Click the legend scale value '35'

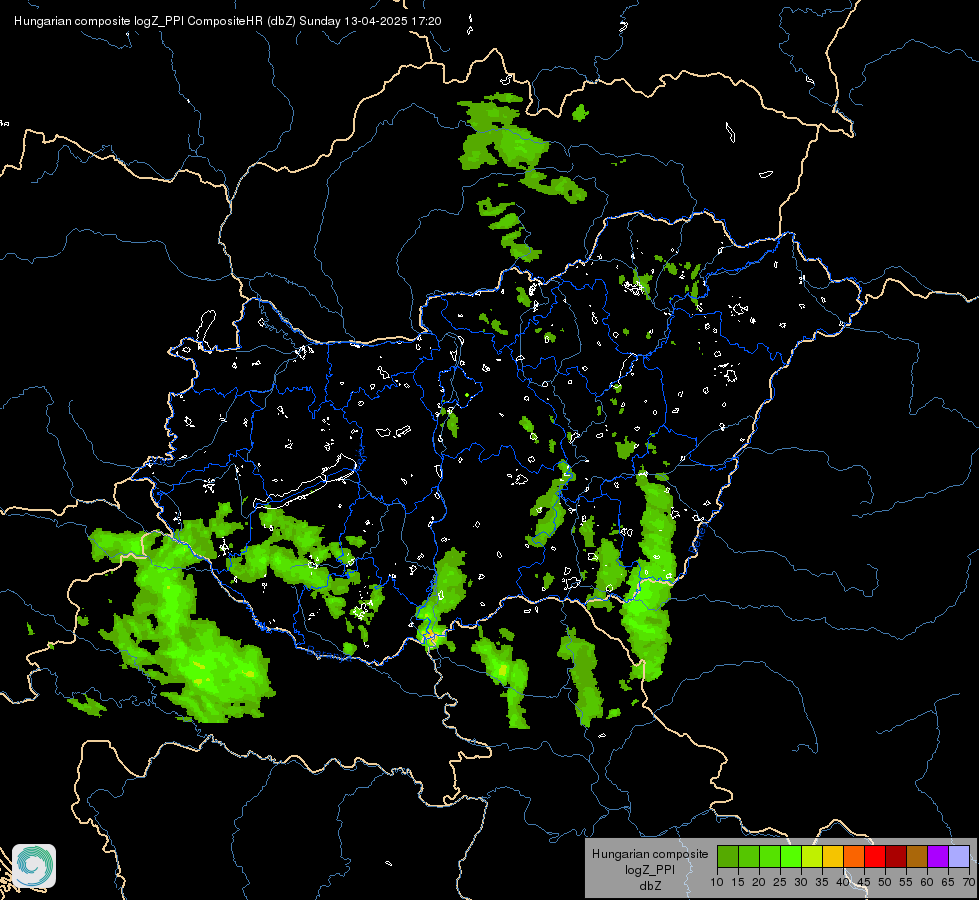(x=822, y=882)
